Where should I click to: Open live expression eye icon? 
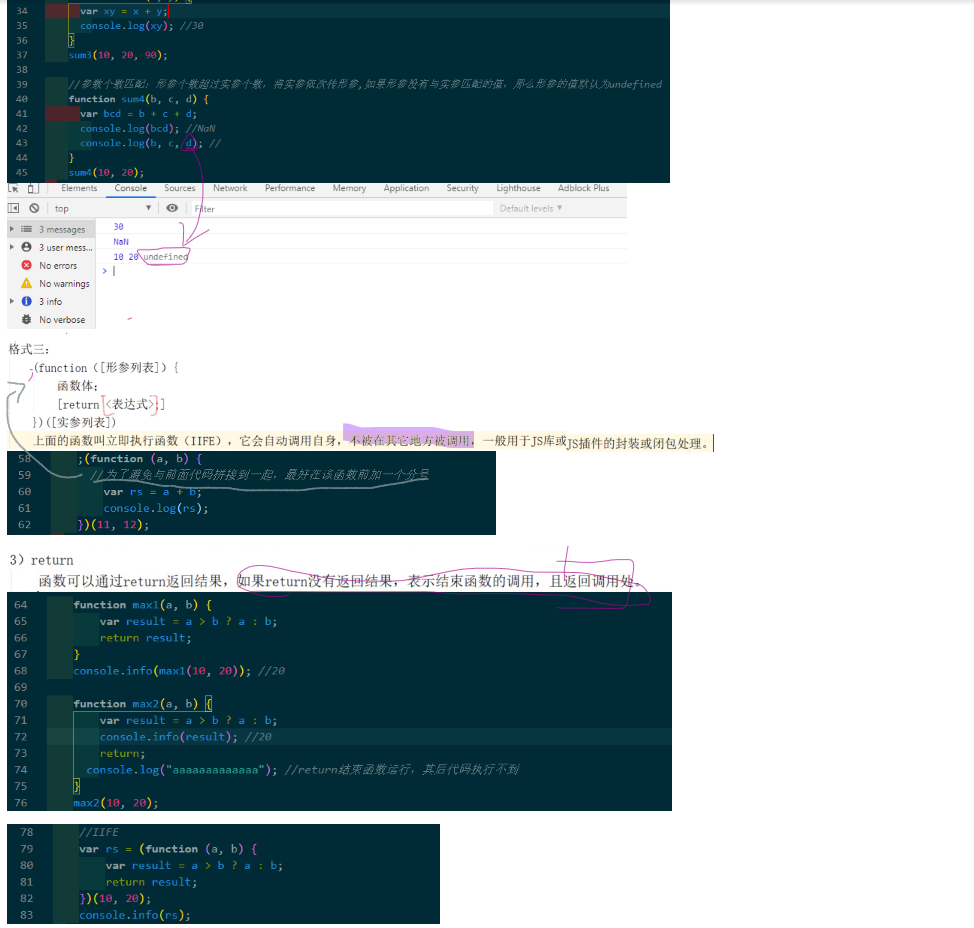[x=172, y=208]
